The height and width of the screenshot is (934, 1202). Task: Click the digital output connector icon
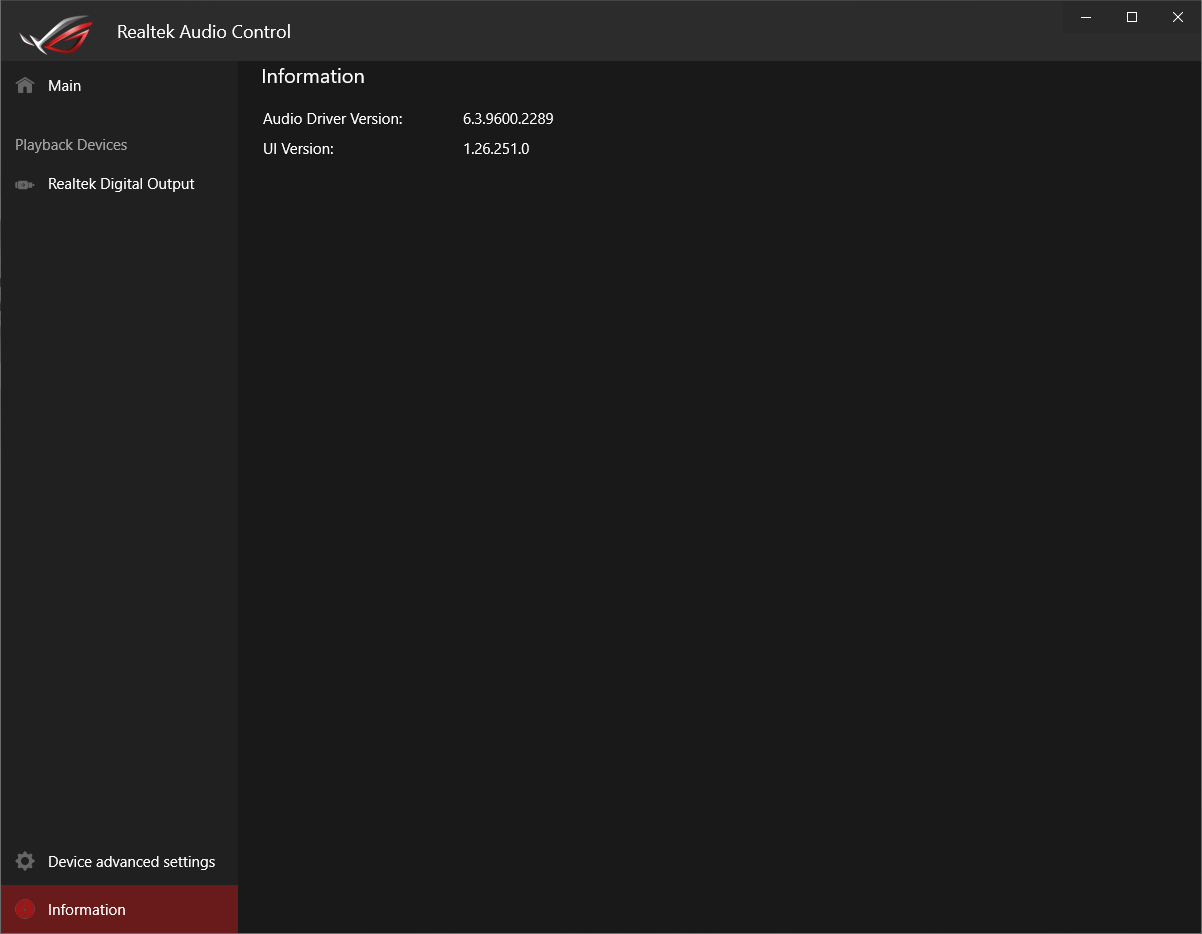tap(25, 185)
